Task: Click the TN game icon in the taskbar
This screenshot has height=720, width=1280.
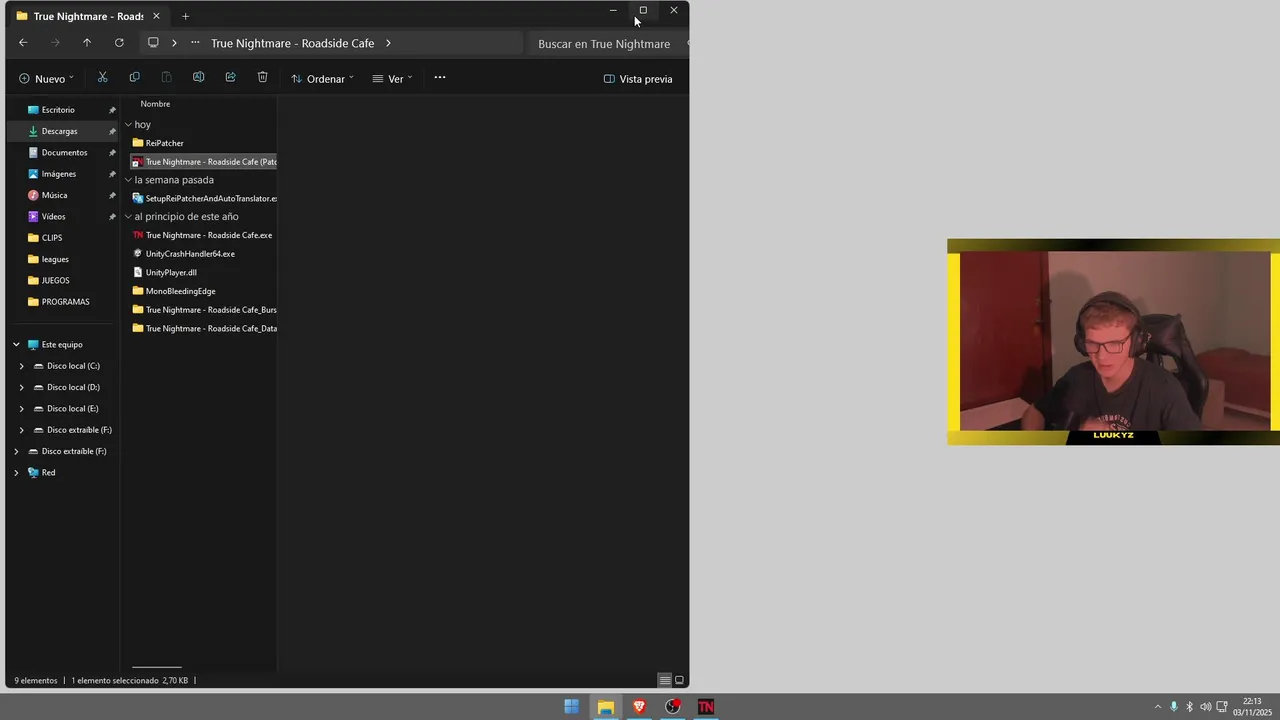Action: pos(706,707)
